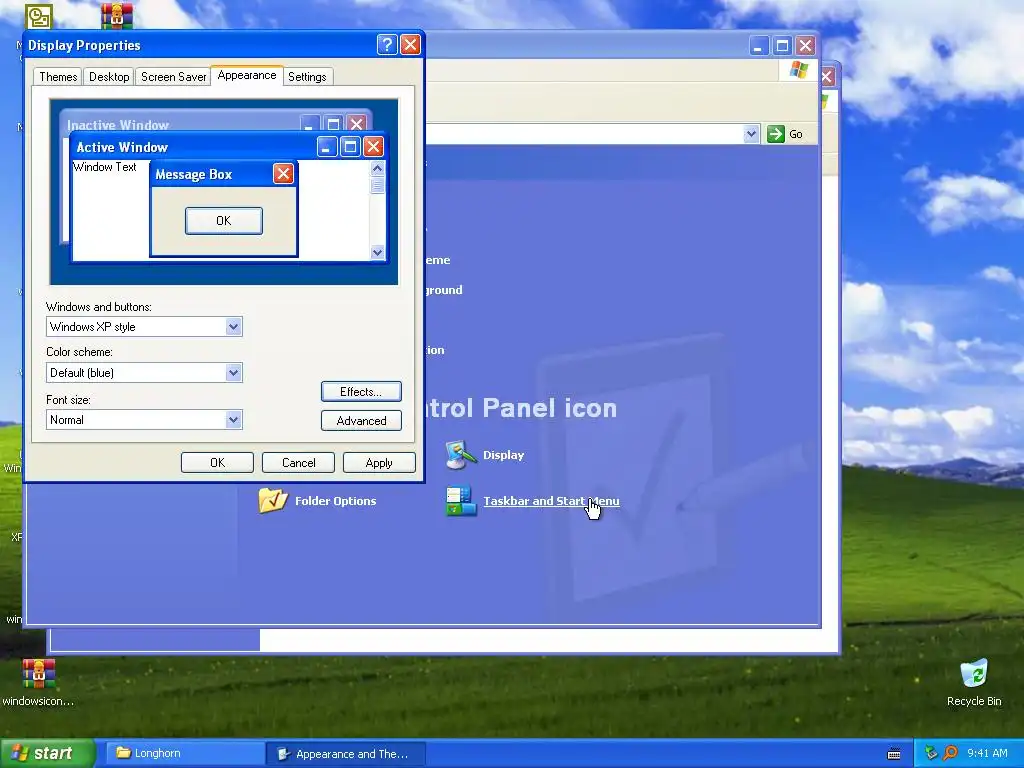The width and height of the screenshot is (1024, 768).
Task: Switch to the Settings tab
Action: pos(307,77)
